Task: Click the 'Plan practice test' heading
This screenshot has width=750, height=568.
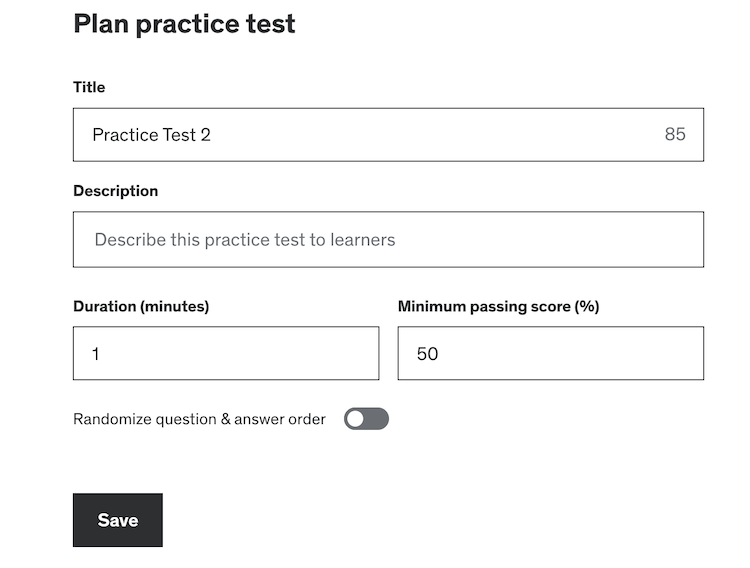Action: [x=184, y=24]
